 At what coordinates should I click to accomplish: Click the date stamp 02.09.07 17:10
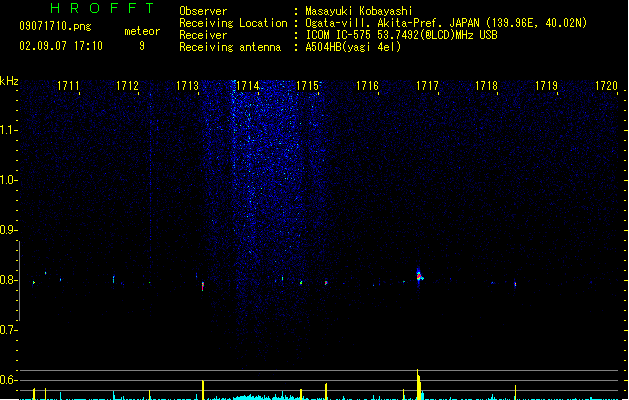point(61,46)
